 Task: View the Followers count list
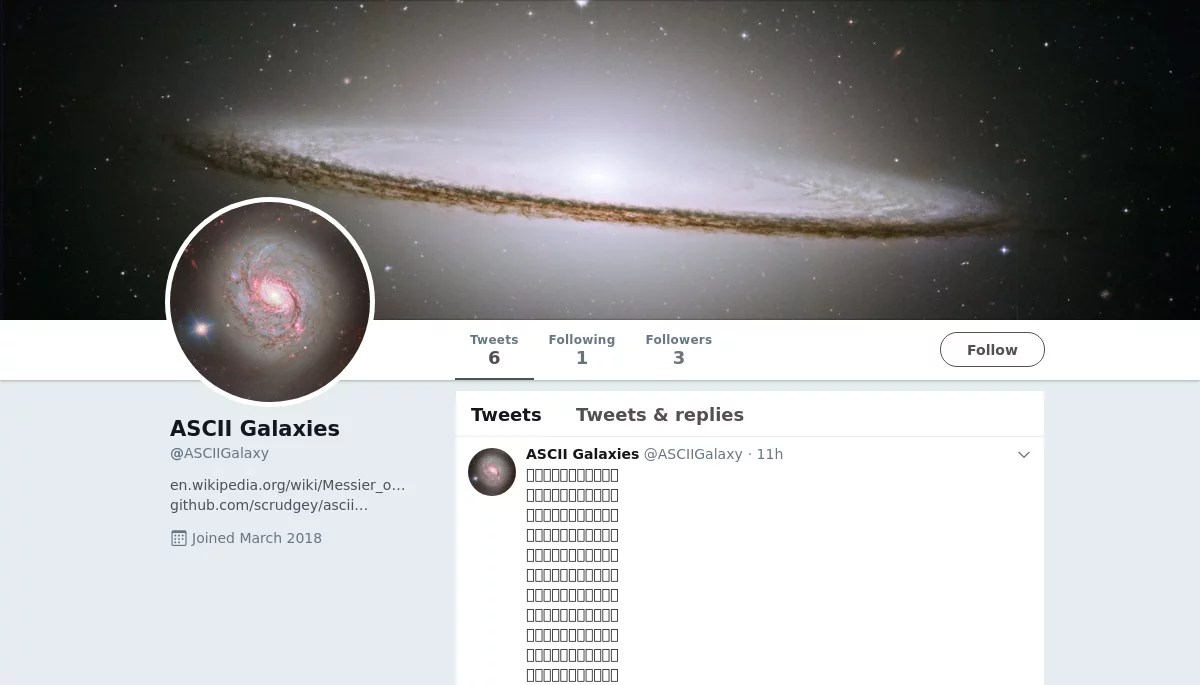click(x=678, y=350)
